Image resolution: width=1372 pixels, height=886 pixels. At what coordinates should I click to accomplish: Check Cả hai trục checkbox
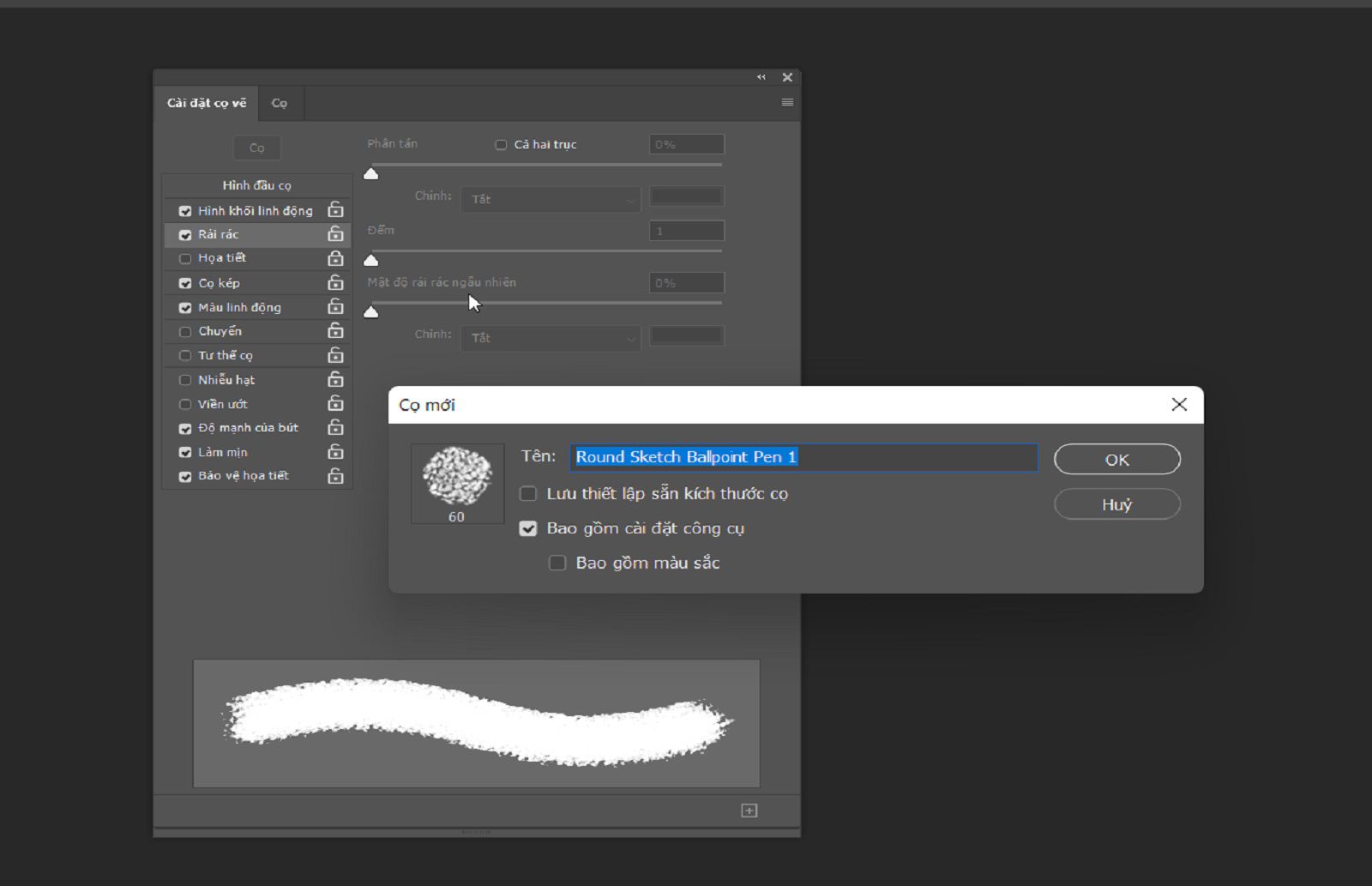pyautogui.click(x=501, y=145)
